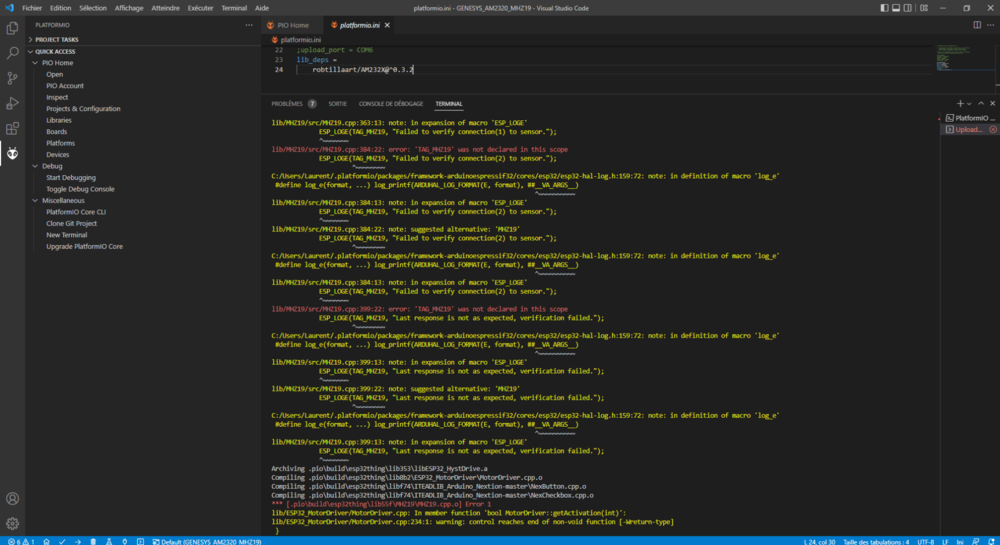1000x545 pixels.
Task: Toggle the secondary sidebar visibility
Action: tap(908, 8)
